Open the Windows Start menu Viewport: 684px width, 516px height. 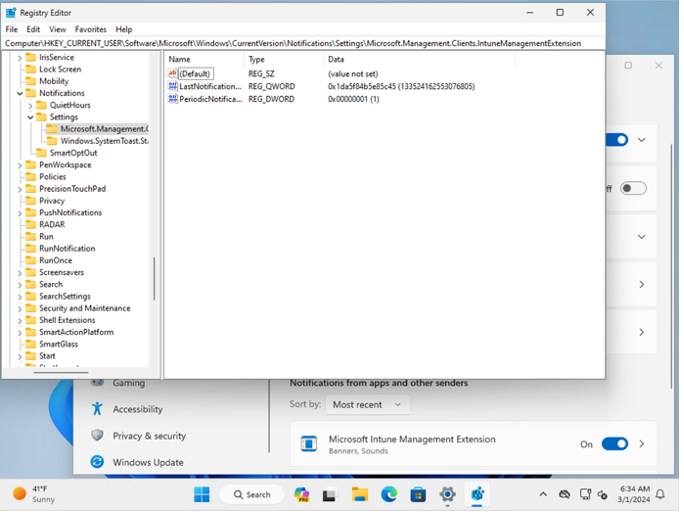coord(202,494)
